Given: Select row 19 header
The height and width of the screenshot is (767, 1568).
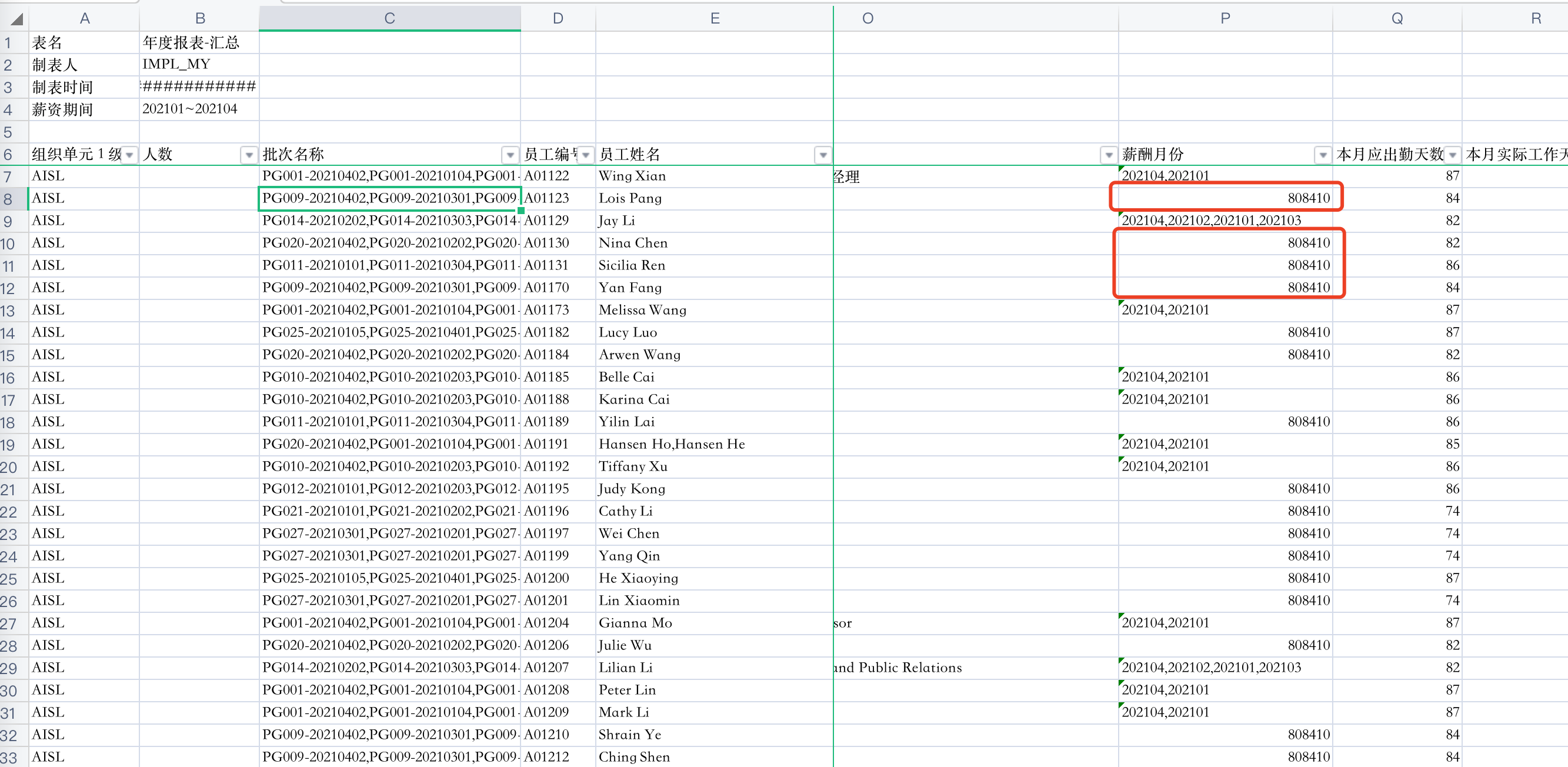Looking at the screenshot, I should (8, 445).
